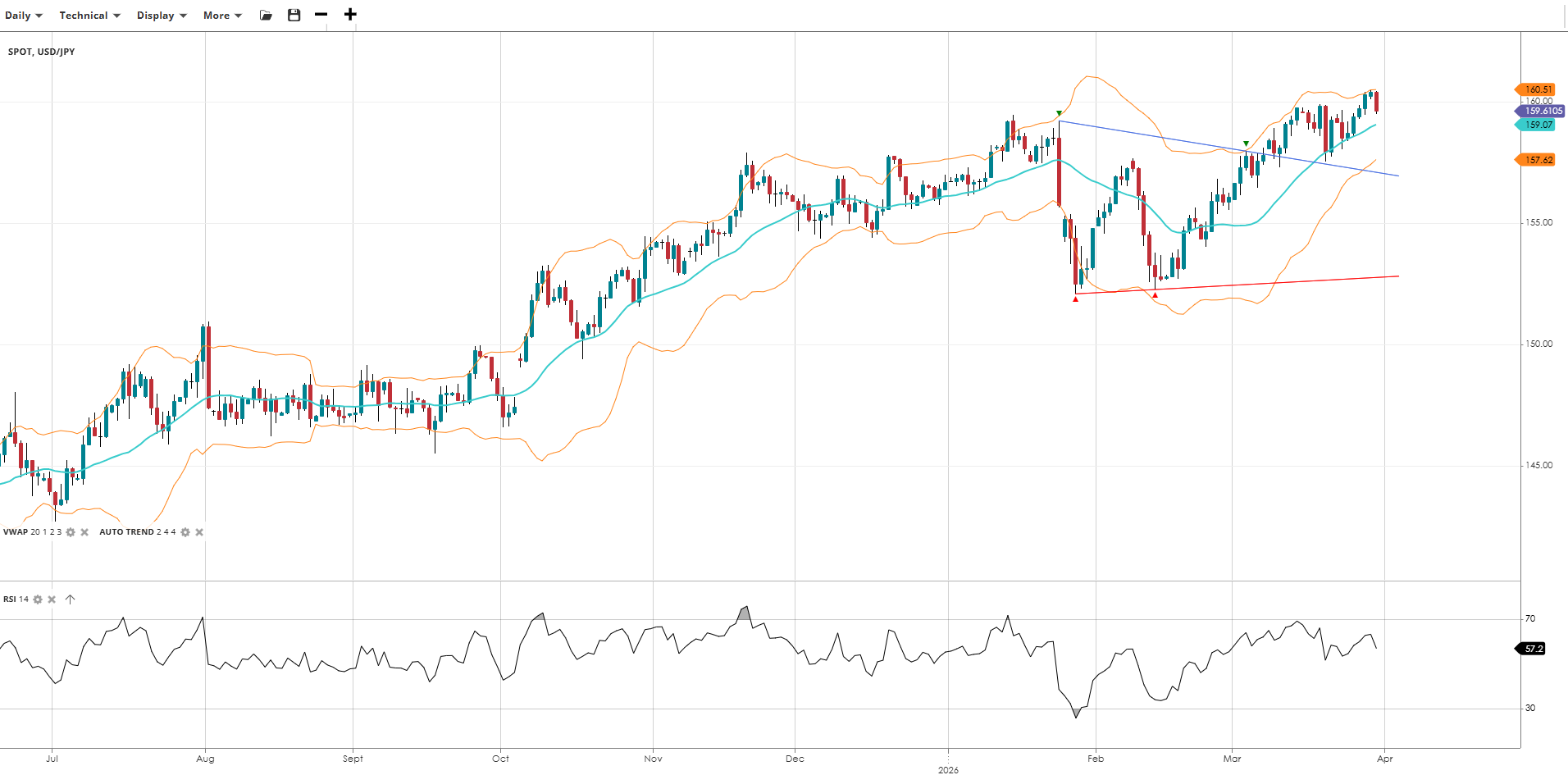Open RSI 14 settings gear
This screenshot has height=775, width=1568.
[x=38, y=599]
